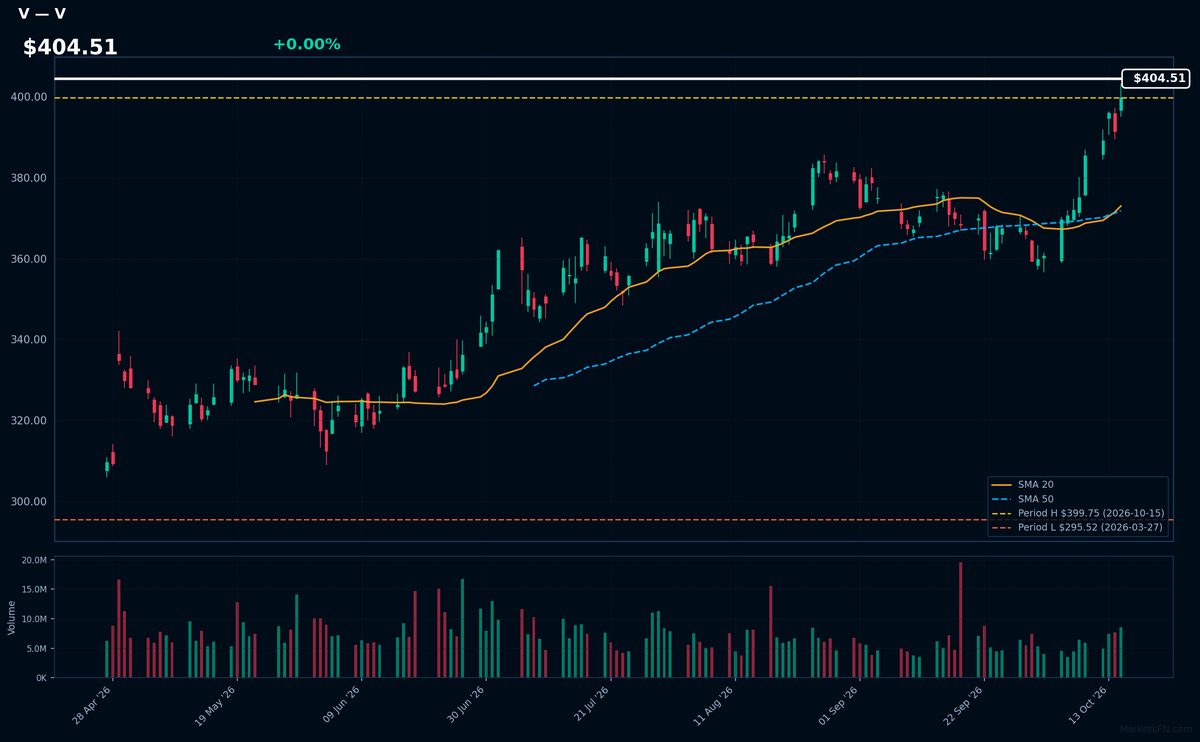Click the 340.00 price axis label
The width and height of the screenshot is (1200, 742).
[30, 340]
